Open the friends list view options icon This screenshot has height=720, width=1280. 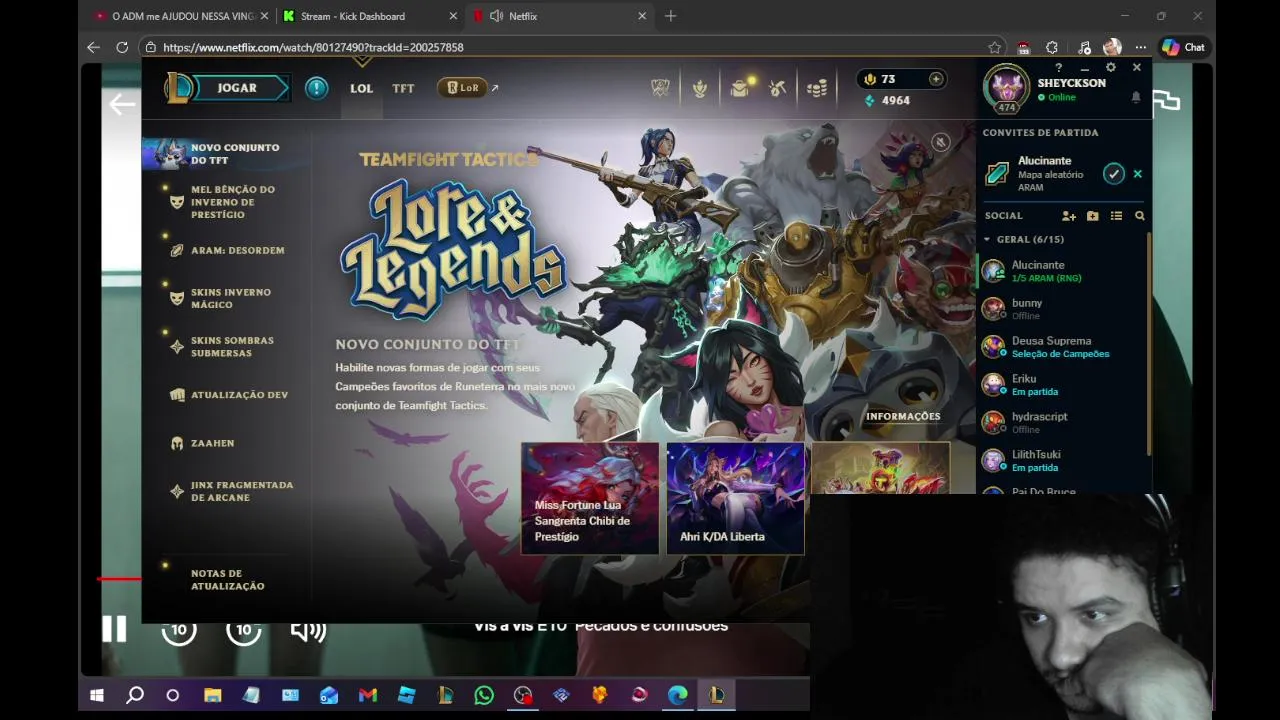1116,216
